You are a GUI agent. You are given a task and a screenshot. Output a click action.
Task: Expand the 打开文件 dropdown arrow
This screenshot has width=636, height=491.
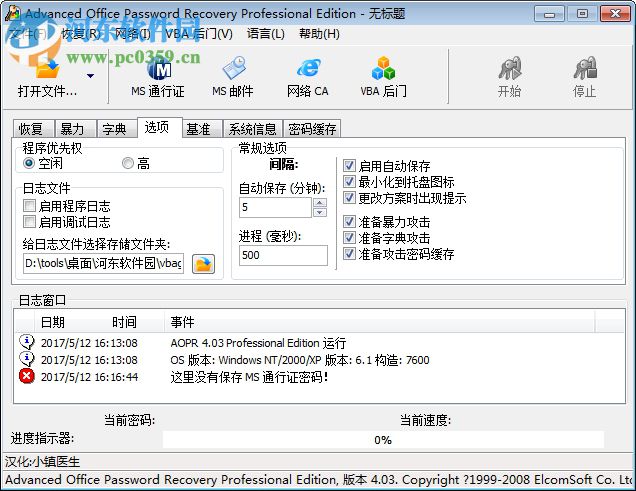click(90, 76)
